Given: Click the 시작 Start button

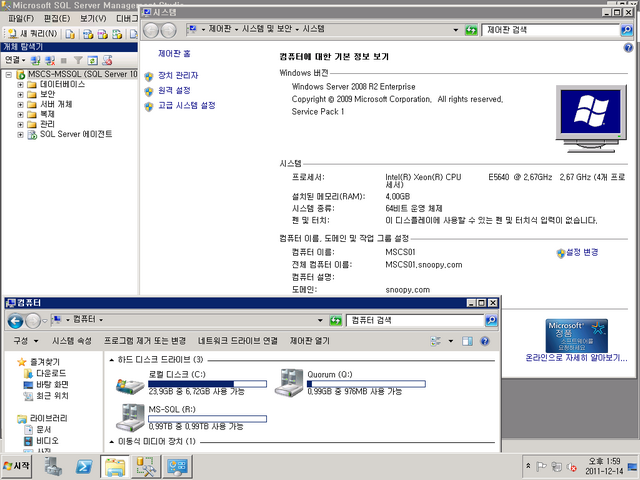Looking at the screenshot, I should [x=17, y=466].
